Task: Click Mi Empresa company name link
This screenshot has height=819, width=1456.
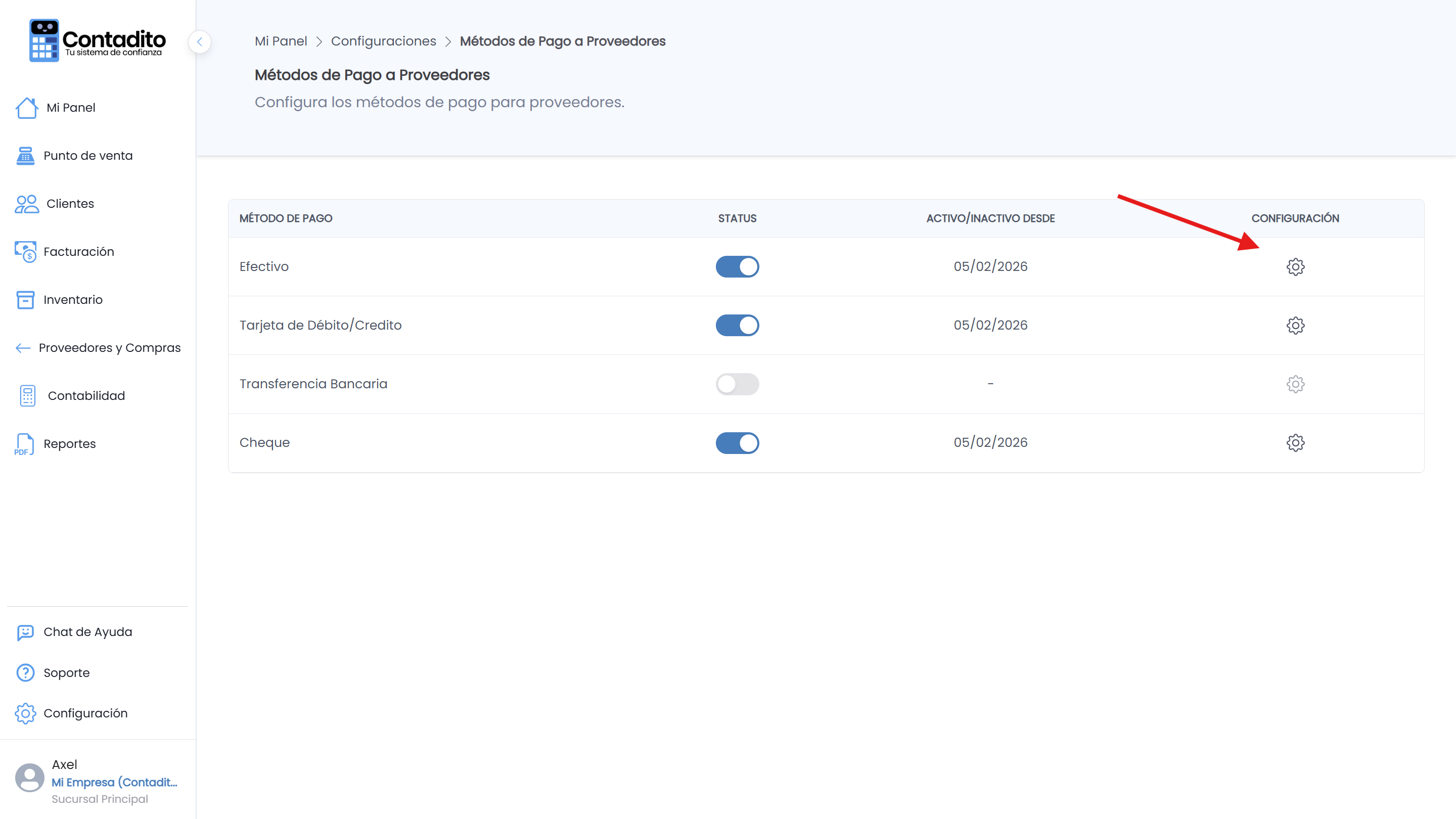Action: tap(114, 782)
